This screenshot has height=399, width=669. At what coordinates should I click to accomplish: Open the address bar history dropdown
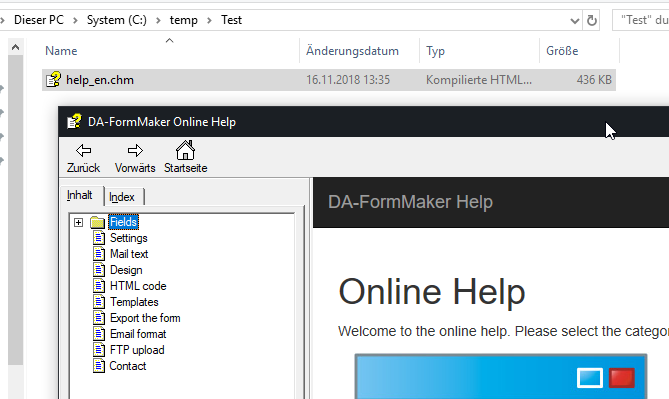coord(575,20)
